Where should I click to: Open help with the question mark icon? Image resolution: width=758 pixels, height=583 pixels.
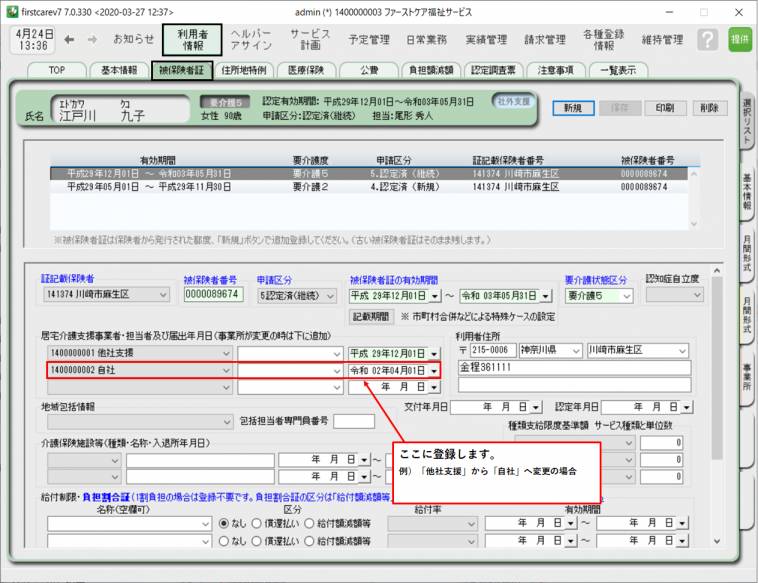tap(708, 40)
